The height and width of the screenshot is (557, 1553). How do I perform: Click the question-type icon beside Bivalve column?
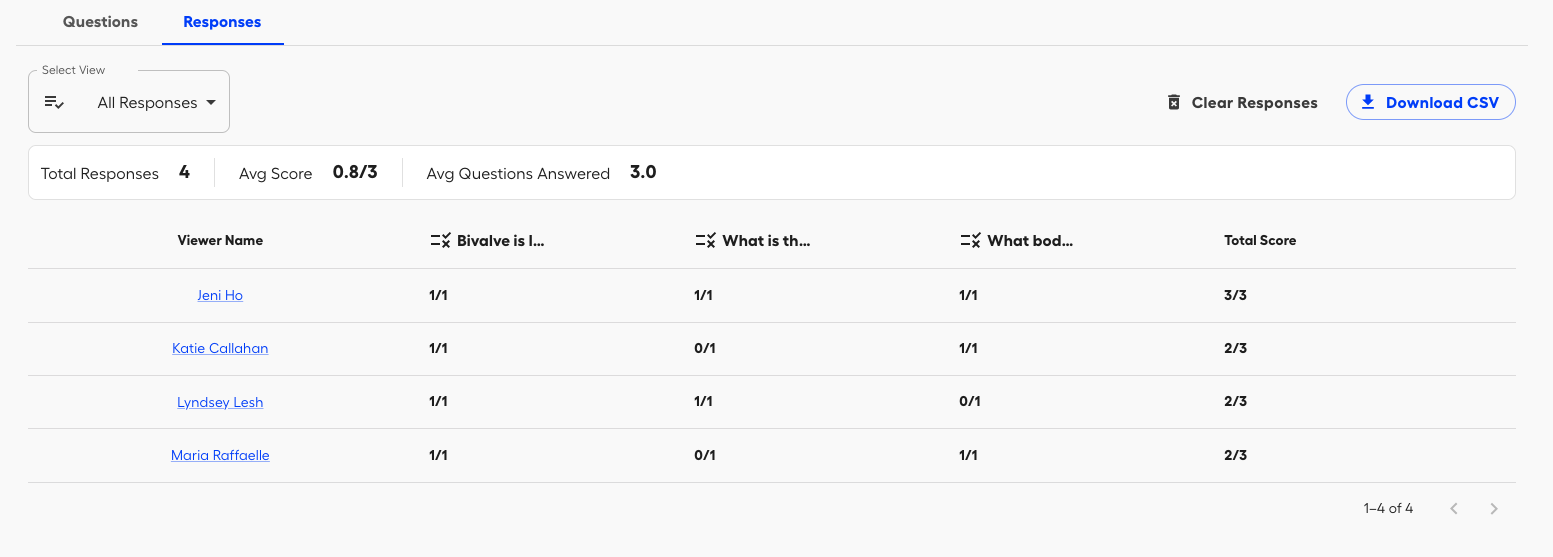(440, 241)
